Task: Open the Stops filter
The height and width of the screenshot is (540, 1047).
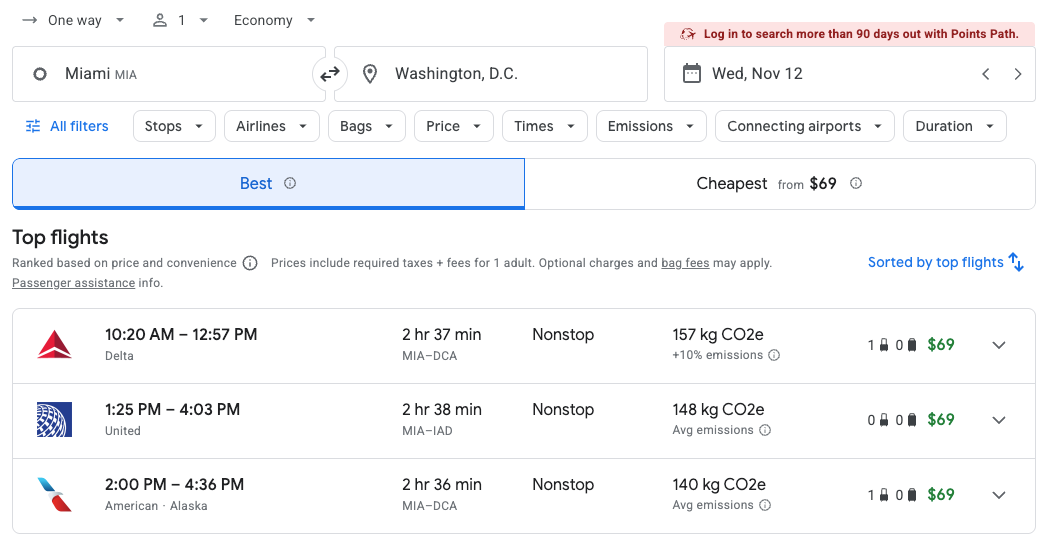Action: [x=174, y=126]
